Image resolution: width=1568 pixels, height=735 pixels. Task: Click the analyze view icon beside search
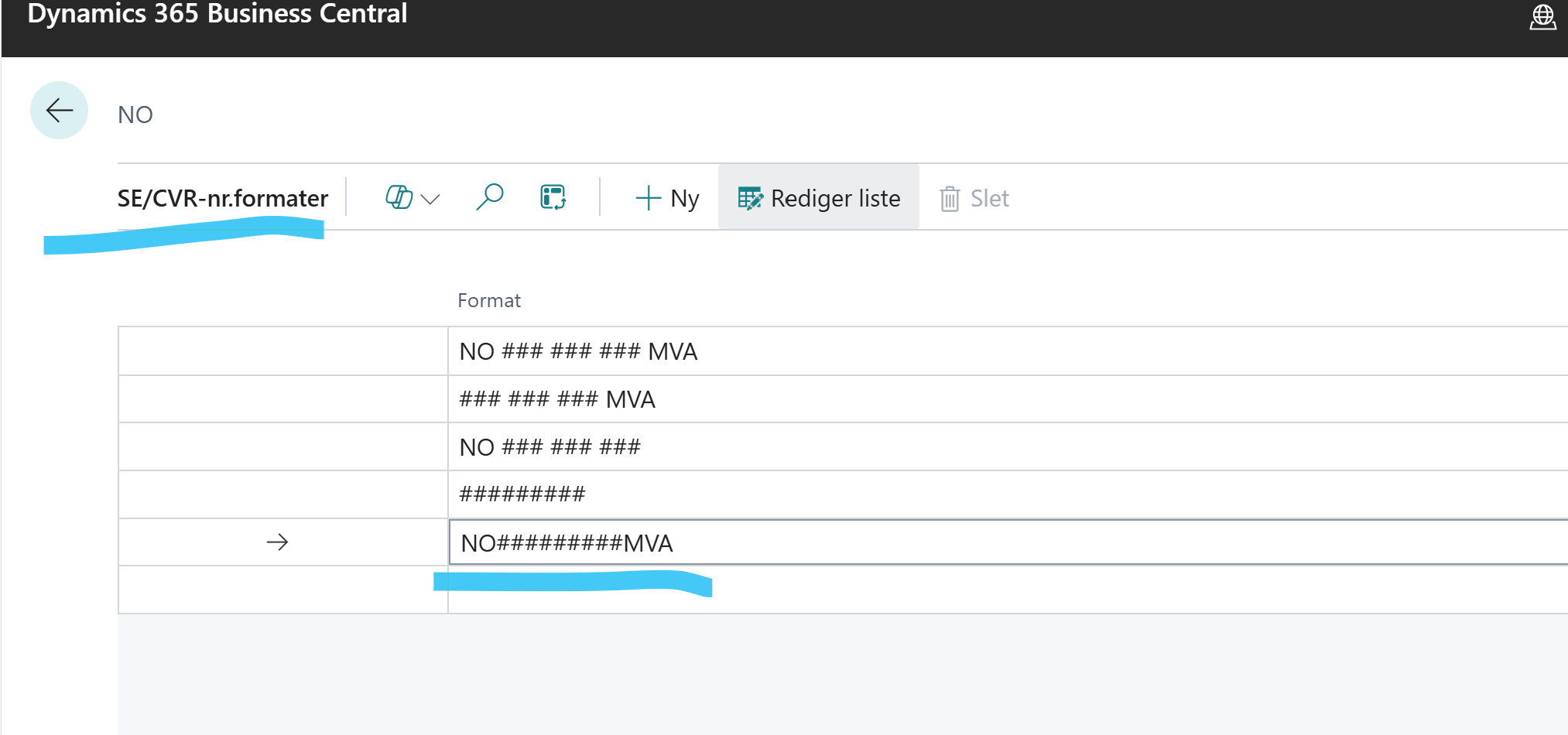(x=553, y=198)
